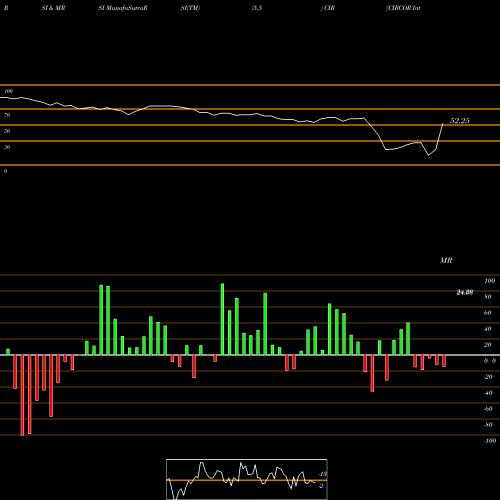Screen dimensions: 500x500
Task: Click the '(5,5' header parameter text
Action: coord(257,8)
